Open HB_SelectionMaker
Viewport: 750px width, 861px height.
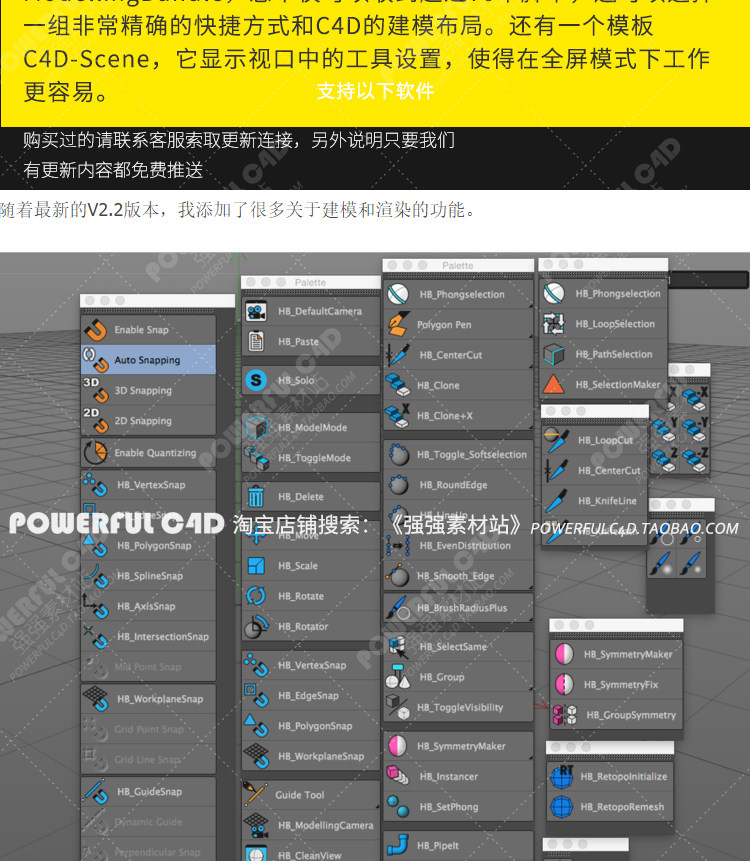click(x=604, y=385)
